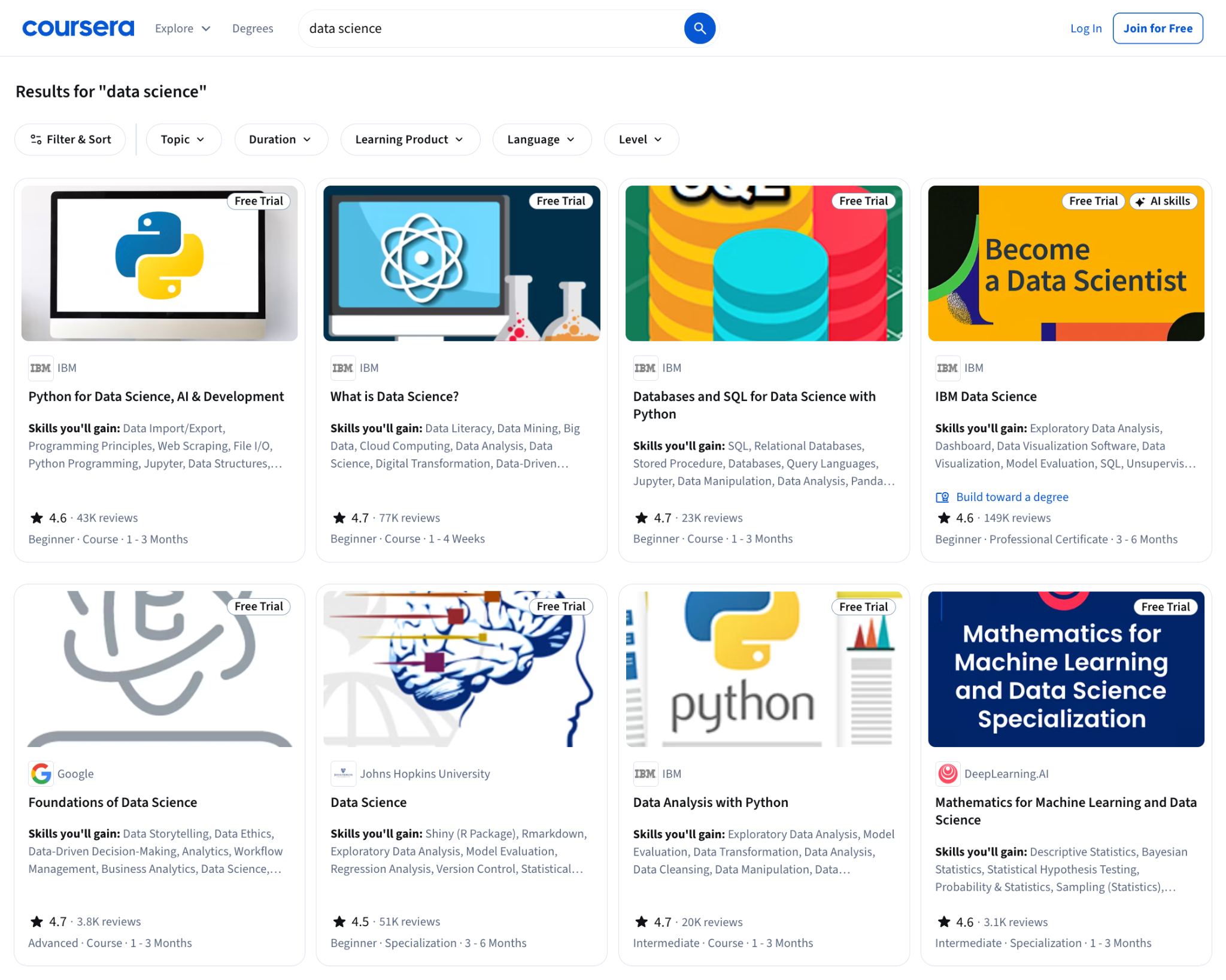Click the Log In link

pos(1085,28)
